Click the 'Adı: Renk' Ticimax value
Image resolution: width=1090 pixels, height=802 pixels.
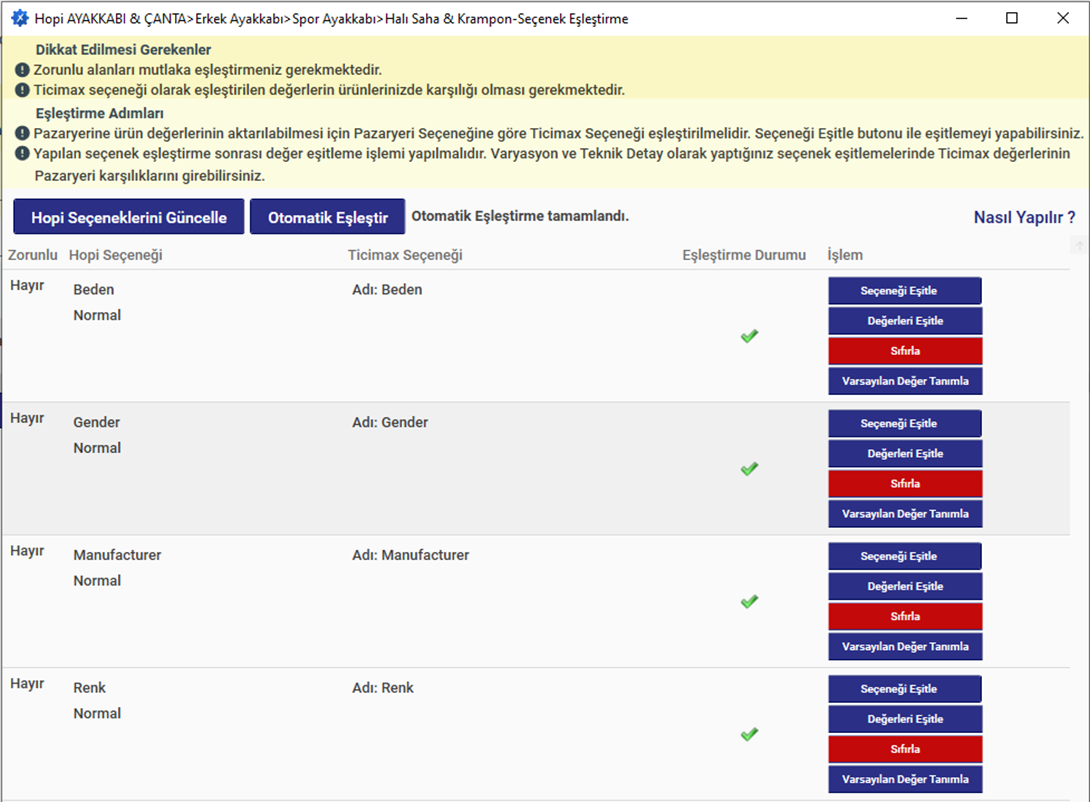pyautogui.click(x=382, y=687)
